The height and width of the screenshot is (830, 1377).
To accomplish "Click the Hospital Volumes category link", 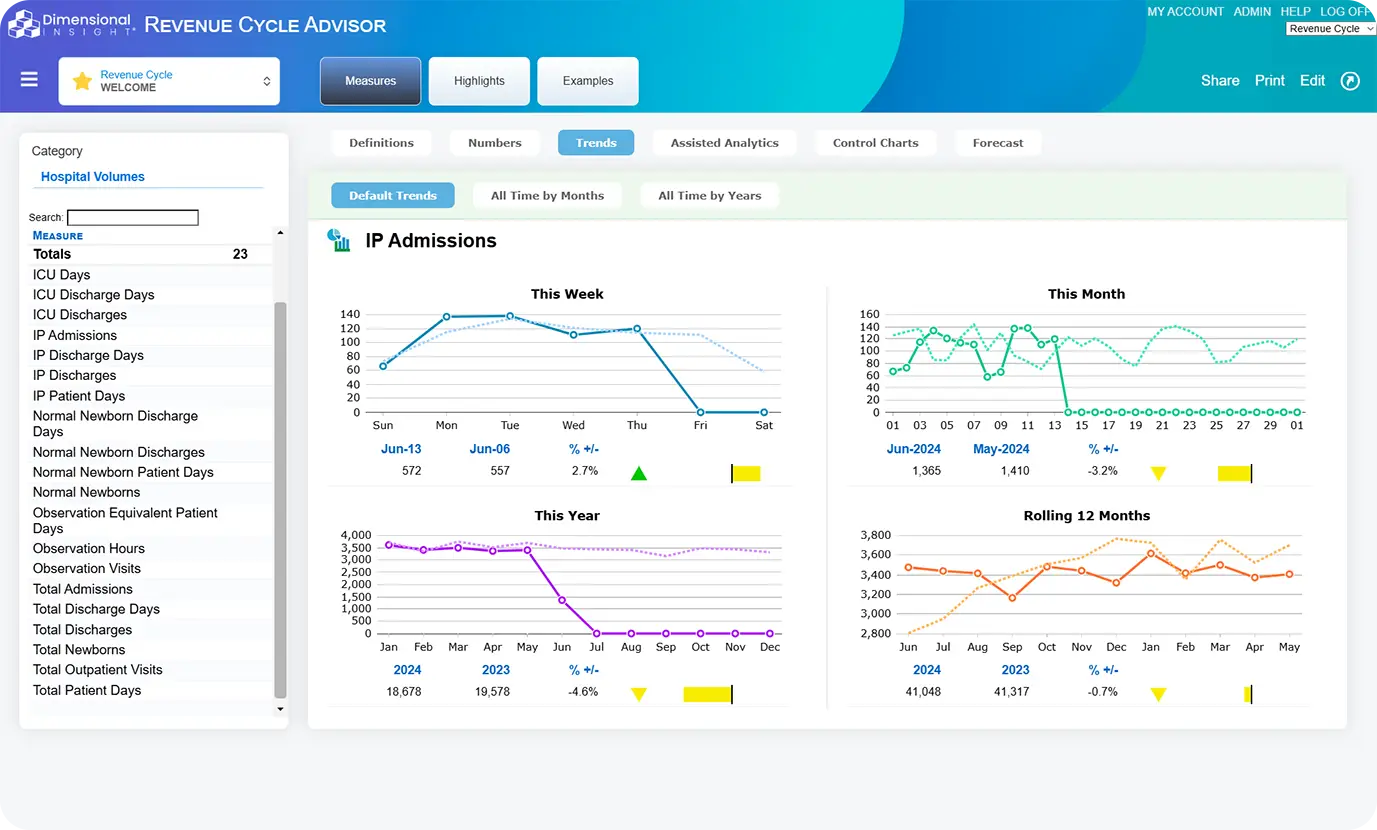I will tap(93, 177).
